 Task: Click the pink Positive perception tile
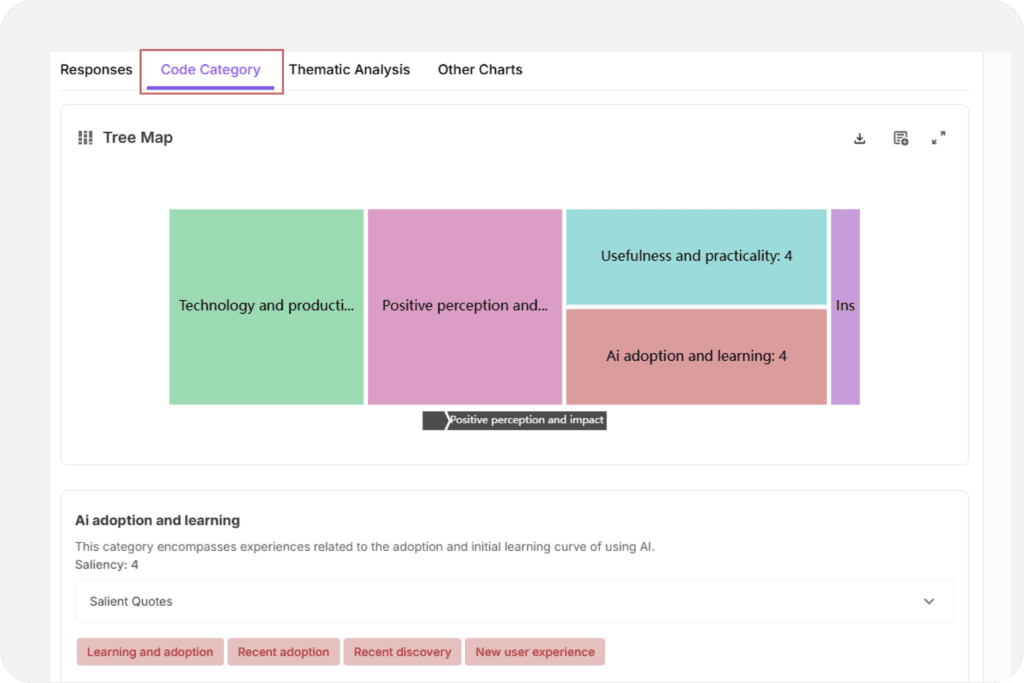[465, 306]
